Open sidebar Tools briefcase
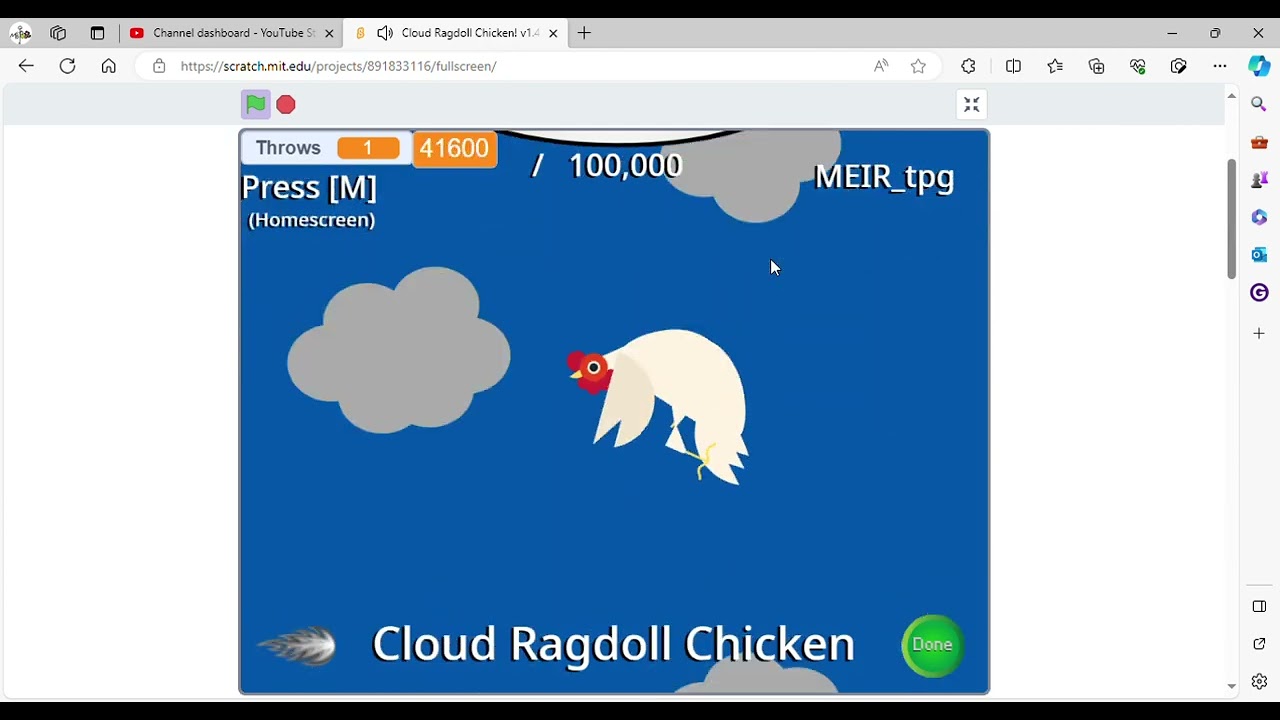The height and width of the screenshot is (720, 1280). (1259, 142)
